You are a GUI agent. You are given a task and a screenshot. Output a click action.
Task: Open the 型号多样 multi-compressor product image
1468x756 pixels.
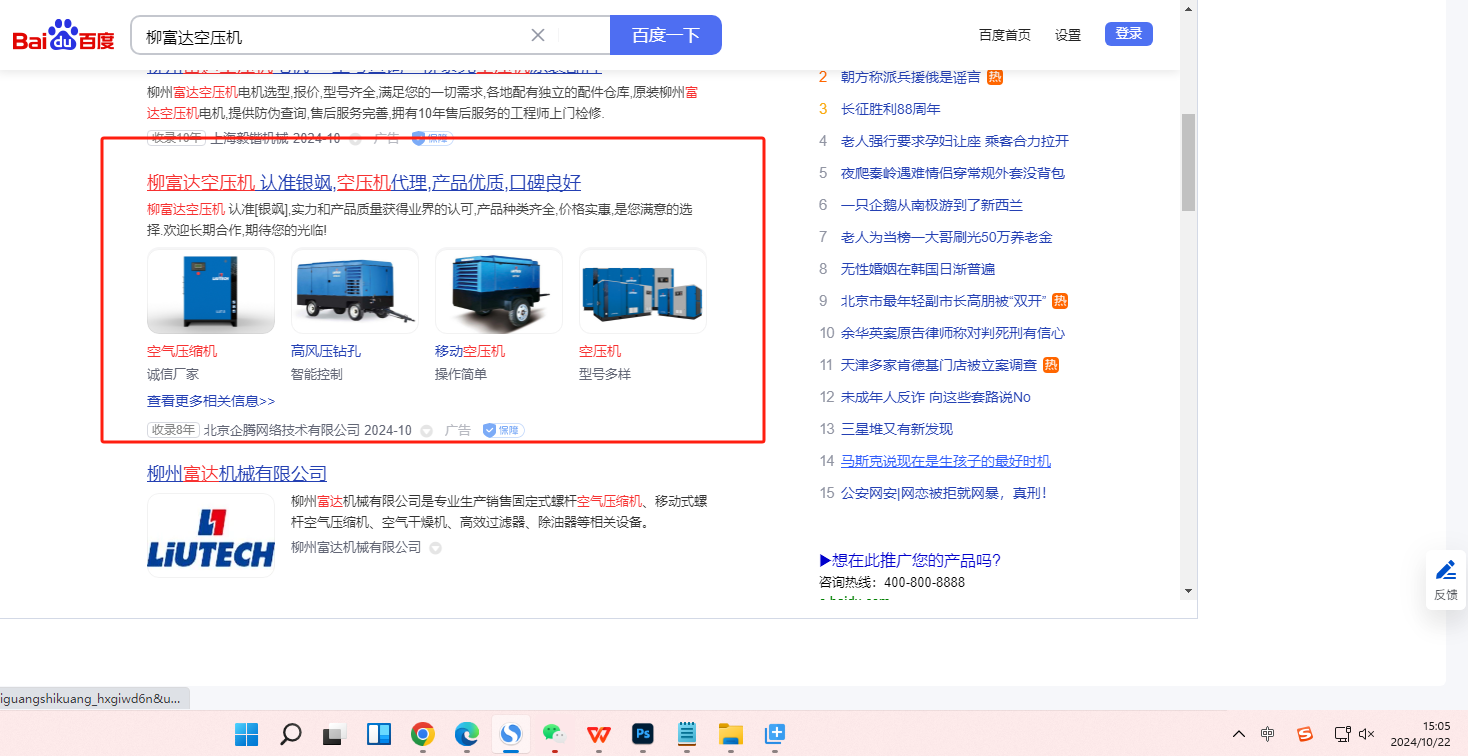(643, 291)
